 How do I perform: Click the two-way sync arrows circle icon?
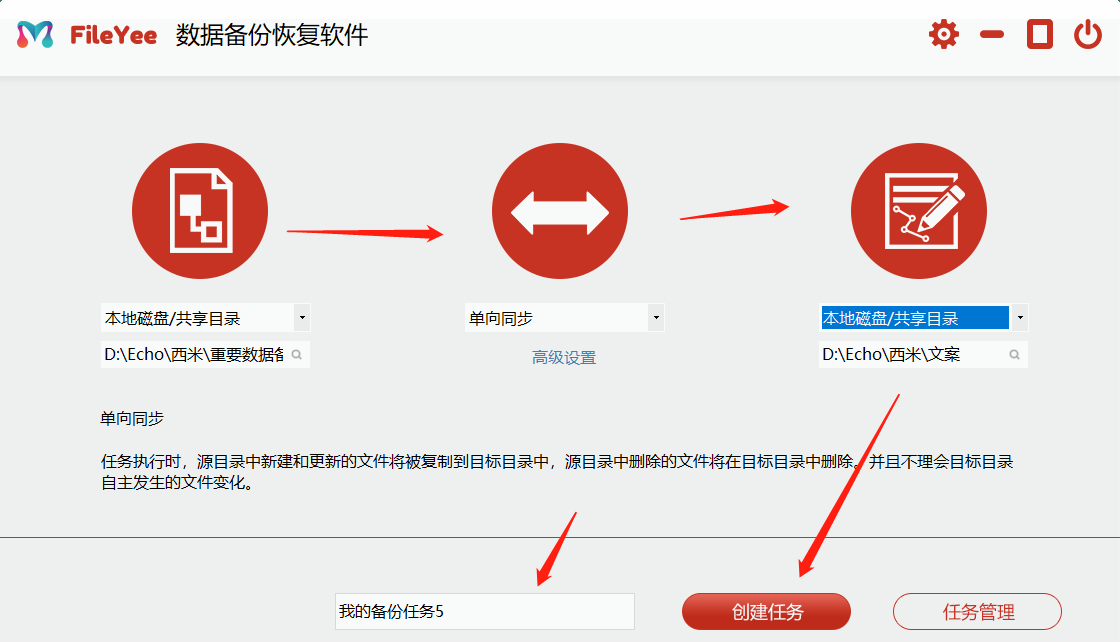pyautogui.click(x=560, y=210)
